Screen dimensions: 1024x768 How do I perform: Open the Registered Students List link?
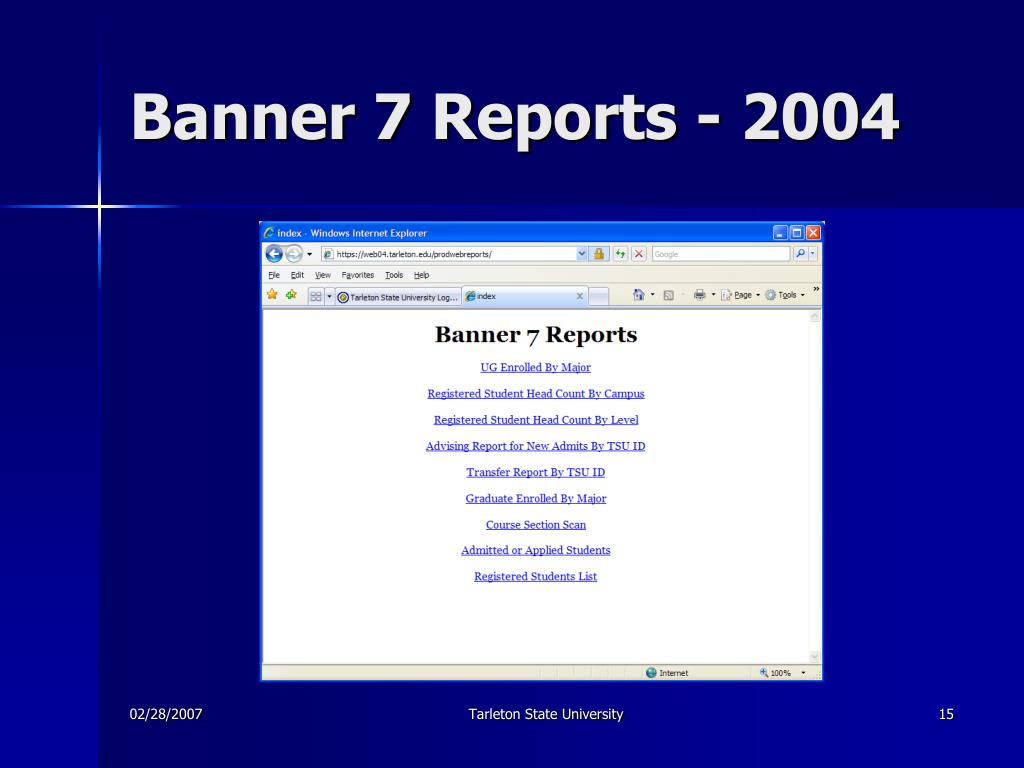(x=536, y=576)
